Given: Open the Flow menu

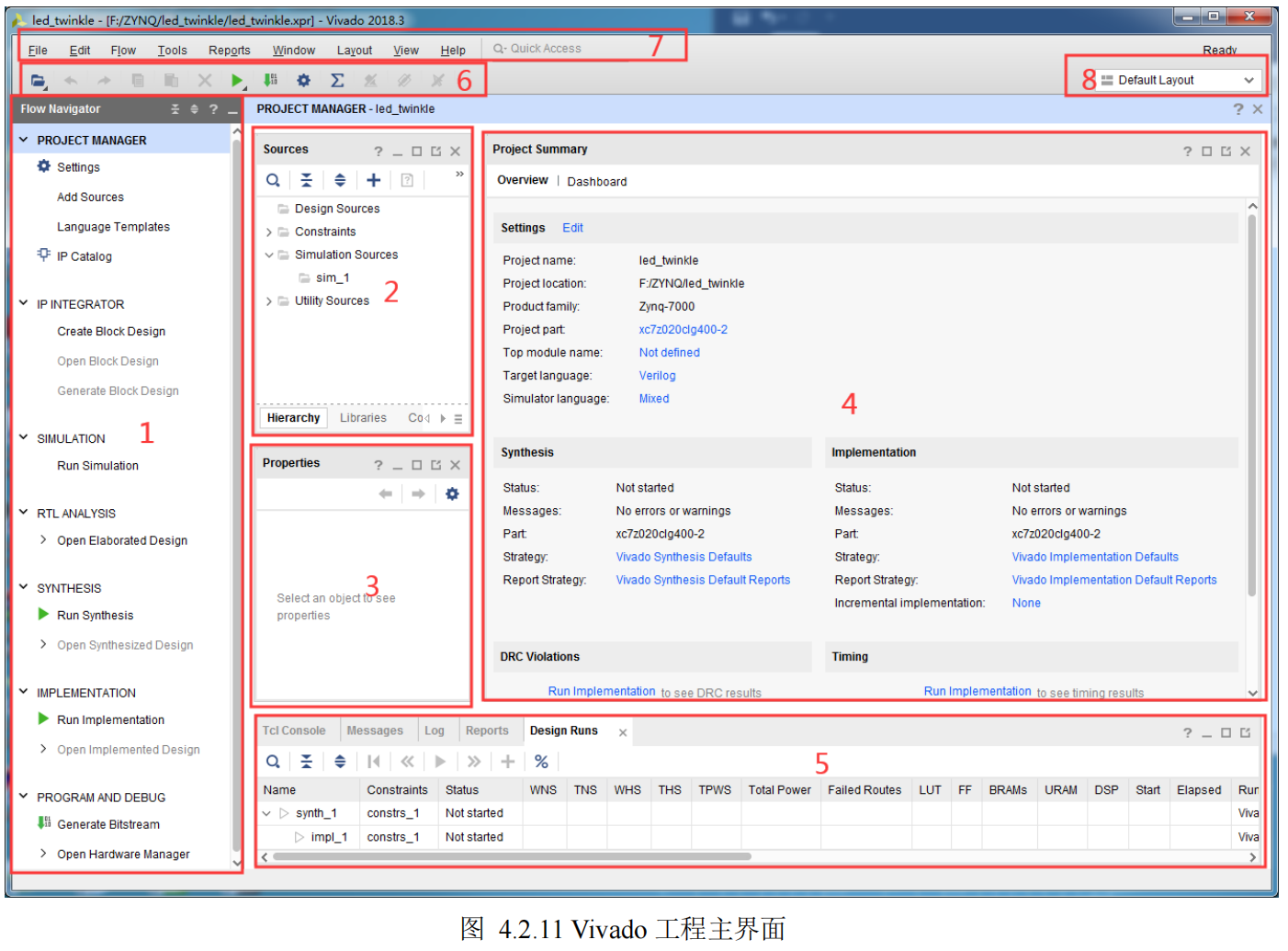Looking at the screenshot, I should click(x=123, y=51).
